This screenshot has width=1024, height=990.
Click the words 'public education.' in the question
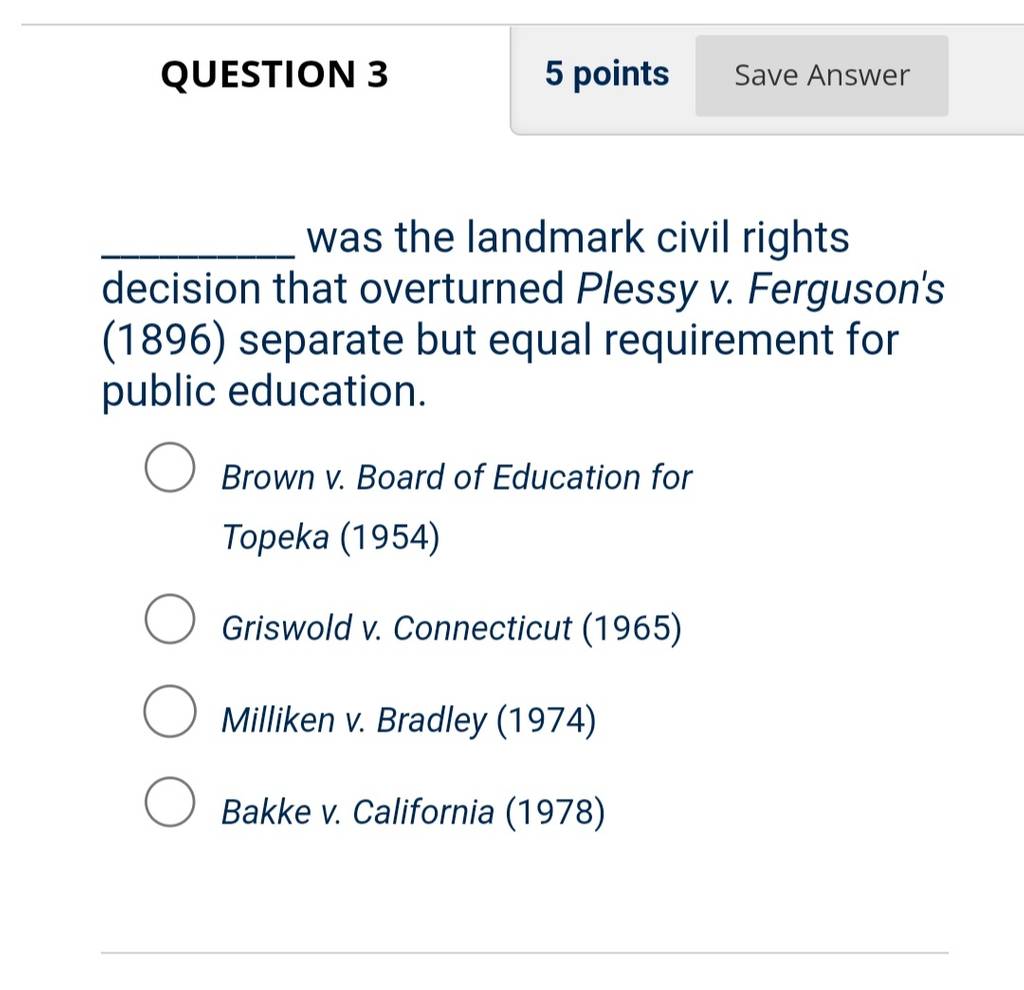coord(264,391)
